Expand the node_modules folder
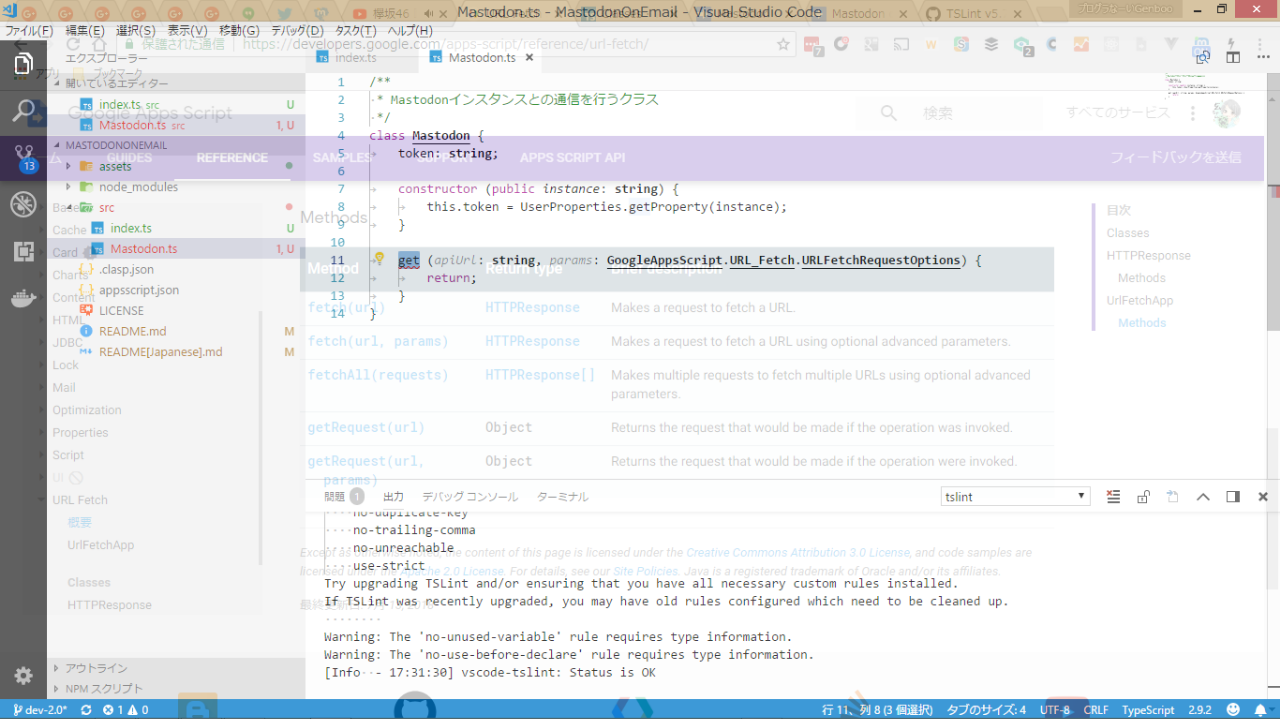This screenshot has width=1280, height=719. [138, 187]
